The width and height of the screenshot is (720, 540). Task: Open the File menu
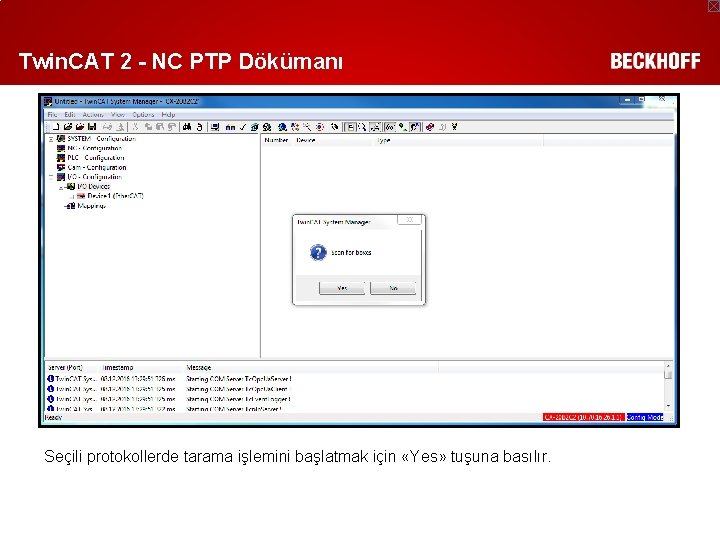[x=52, y=114]
